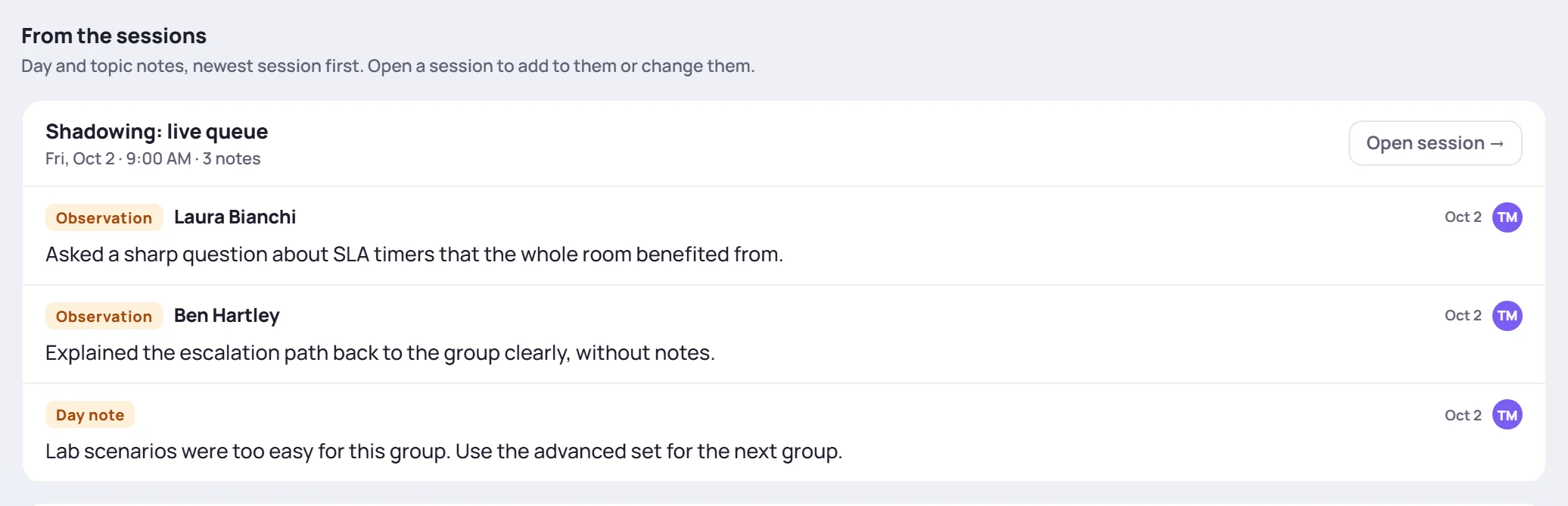
Task: Click the Laura Bianchi name
Action: point(235,217)
